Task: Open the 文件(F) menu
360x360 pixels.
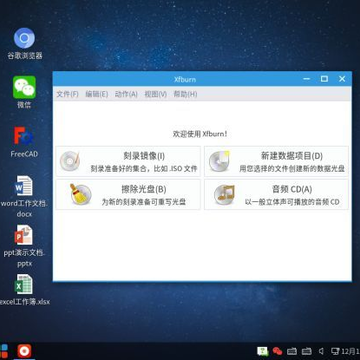Action: pyautogui.click(x=67, y=94)
